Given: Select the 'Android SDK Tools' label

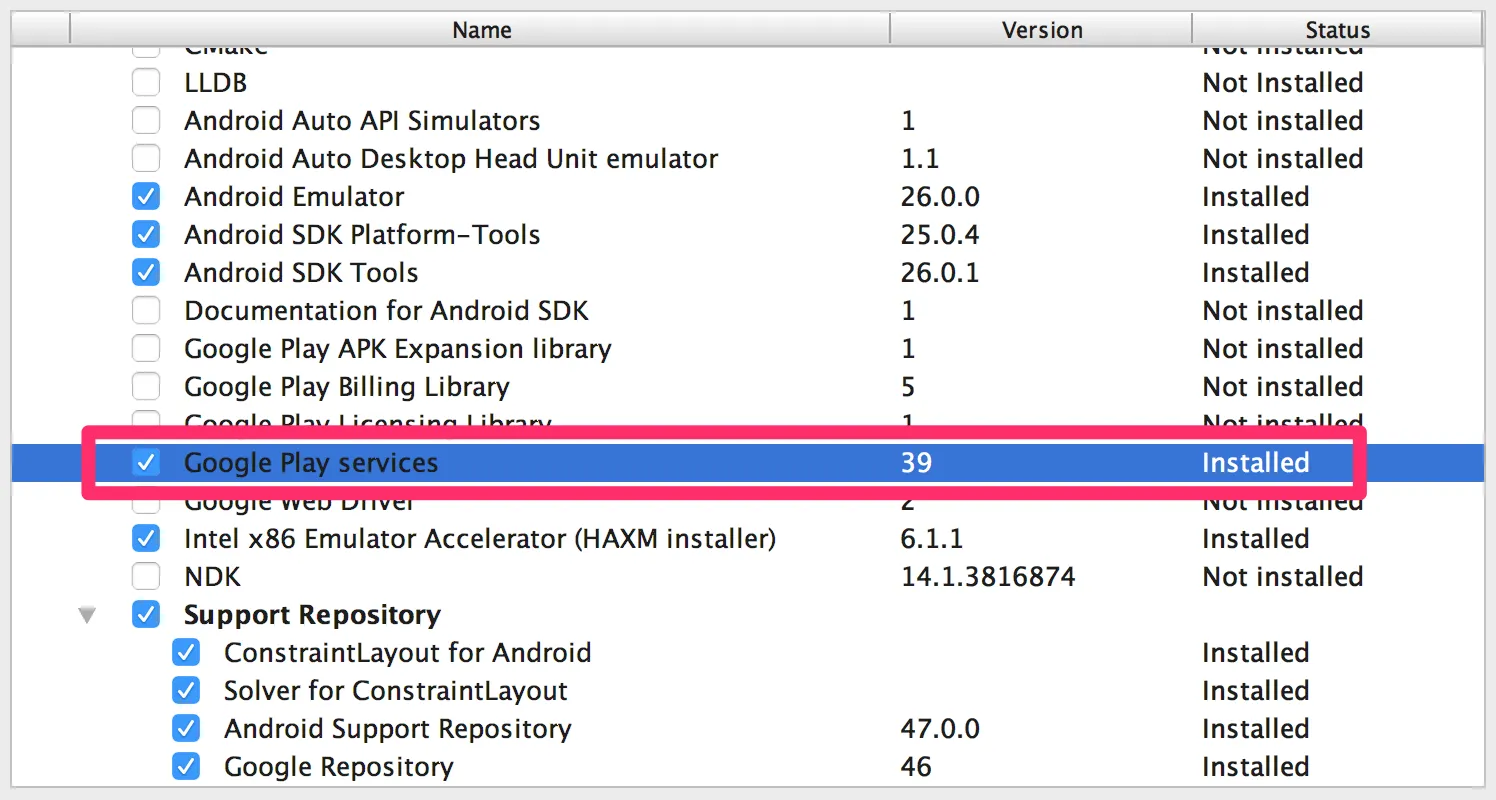Looking at the screenshot, I should click(x=301, y=273).
